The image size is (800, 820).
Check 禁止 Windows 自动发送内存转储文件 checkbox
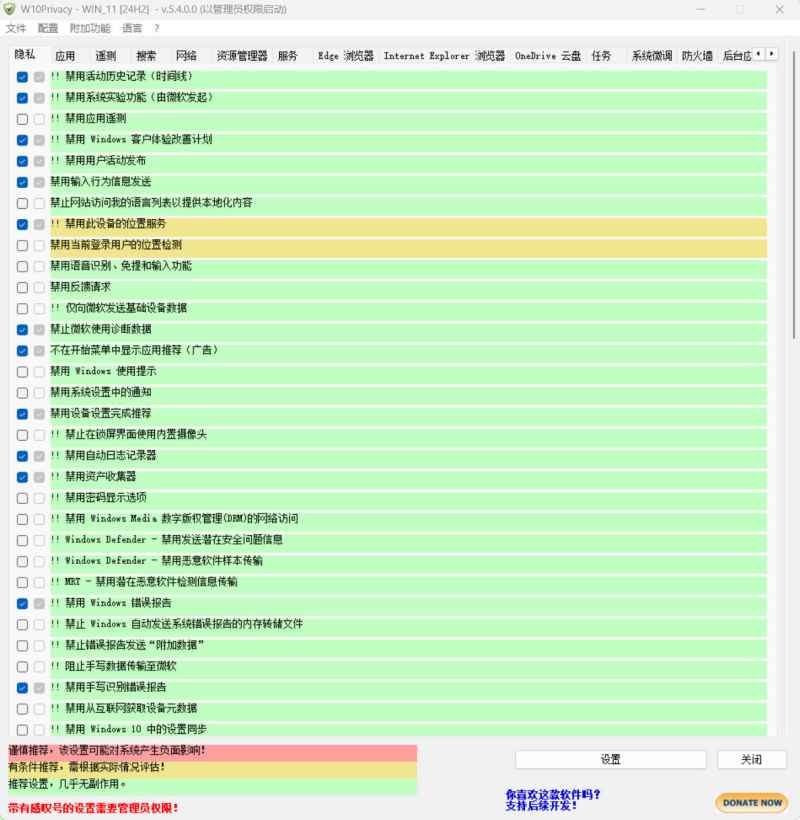tap(22, 624)
